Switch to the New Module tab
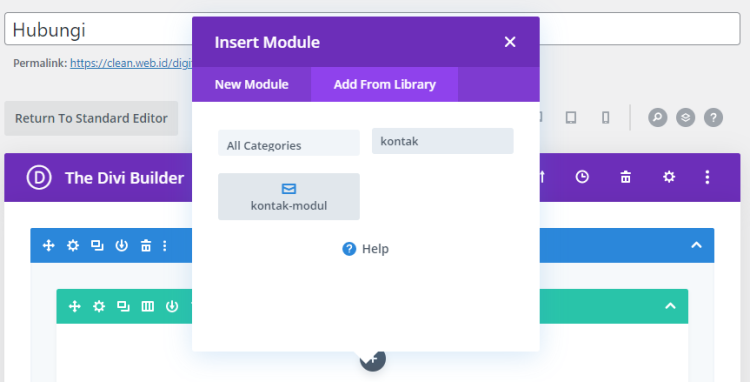This screenshot has height=382, width=750. click(x=252, y=84)
